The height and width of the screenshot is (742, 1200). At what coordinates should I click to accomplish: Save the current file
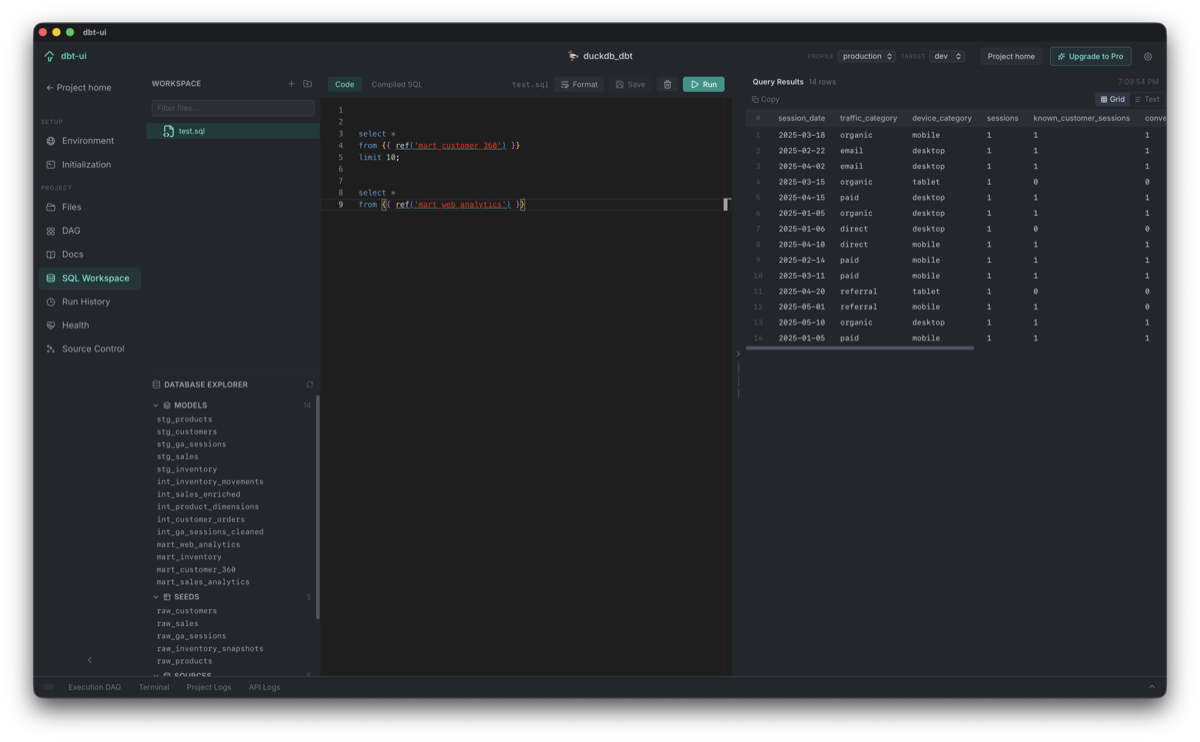click(630, 84)
